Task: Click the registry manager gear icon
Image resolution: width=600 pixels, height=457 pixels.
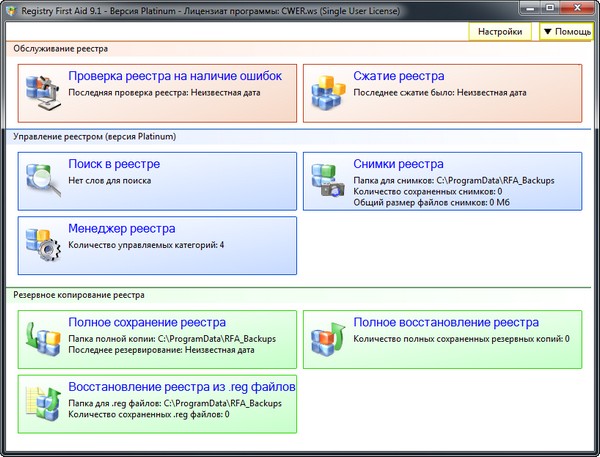Action: (43, 245)
